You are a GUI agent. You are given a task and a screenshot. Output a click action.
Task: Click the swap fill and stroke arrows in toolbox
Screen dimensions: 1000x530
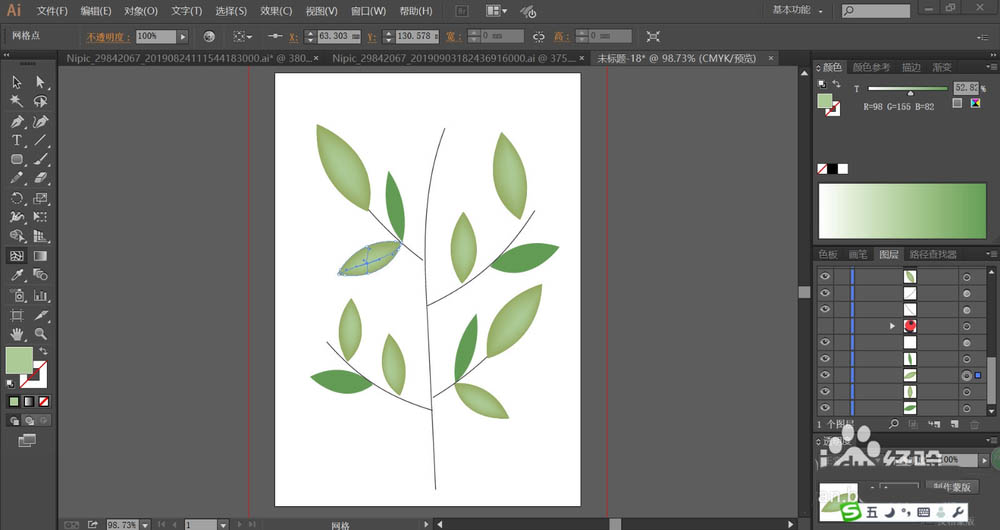click(43, 351)
